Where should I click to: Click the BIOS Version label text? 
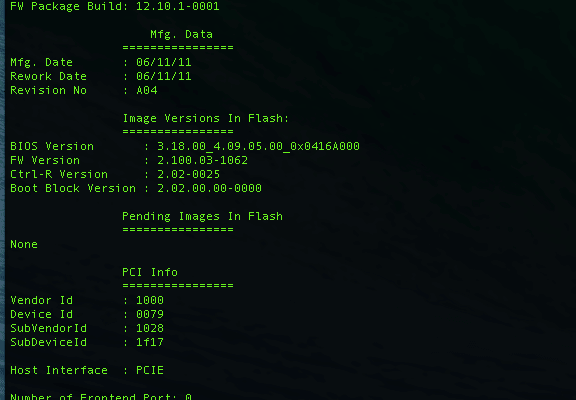point(52,146)
